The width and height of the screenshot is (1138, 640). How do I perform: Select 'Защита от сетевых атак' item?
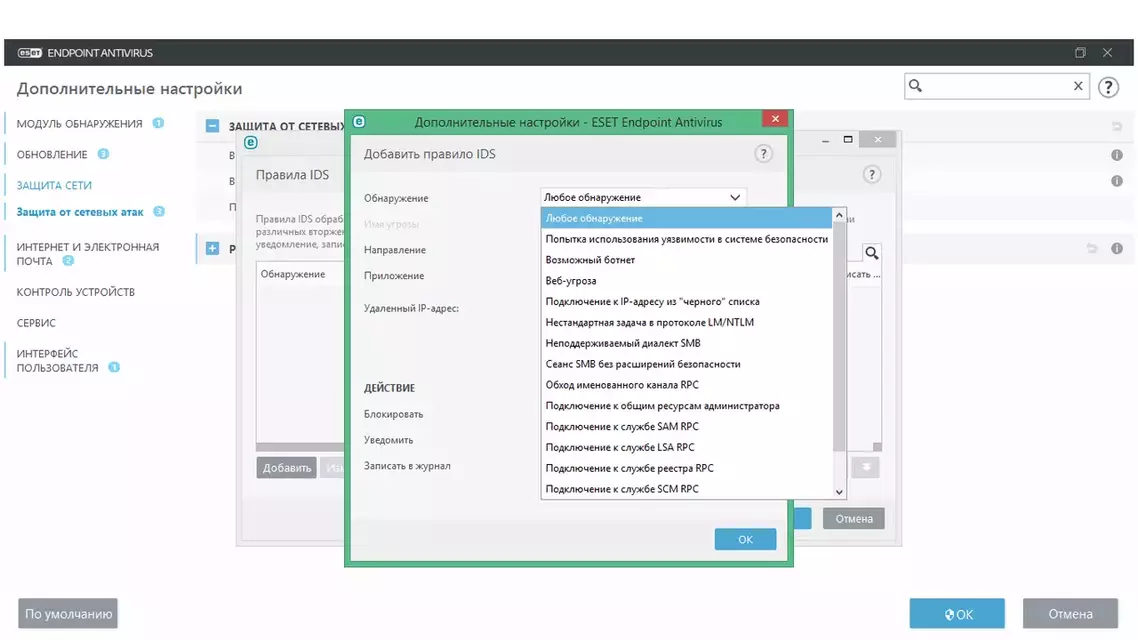(80, 213)
